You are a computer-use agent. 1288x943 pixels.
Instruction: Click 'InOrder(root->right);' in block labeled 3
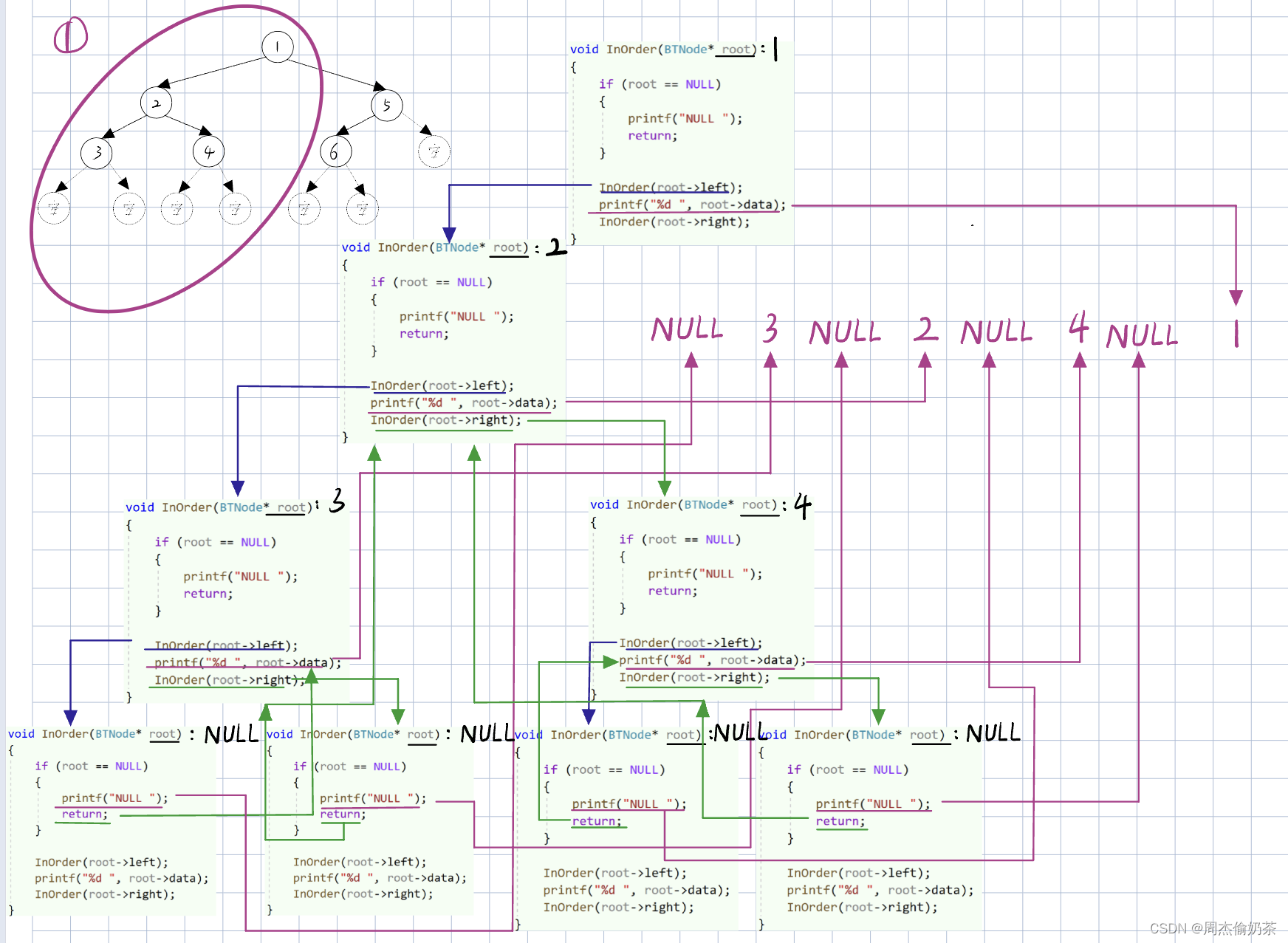coord(230,680)
